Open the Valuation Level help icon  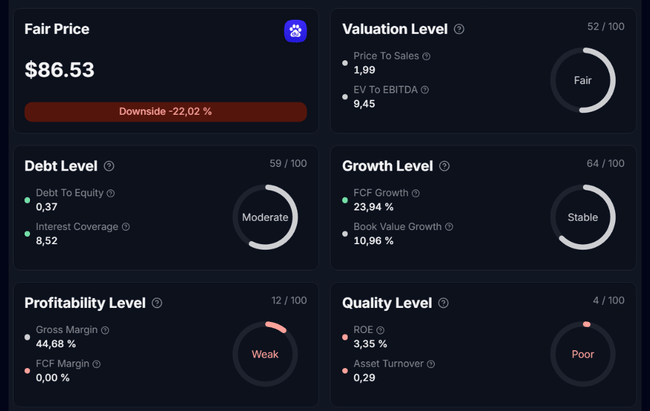point(459,30)
